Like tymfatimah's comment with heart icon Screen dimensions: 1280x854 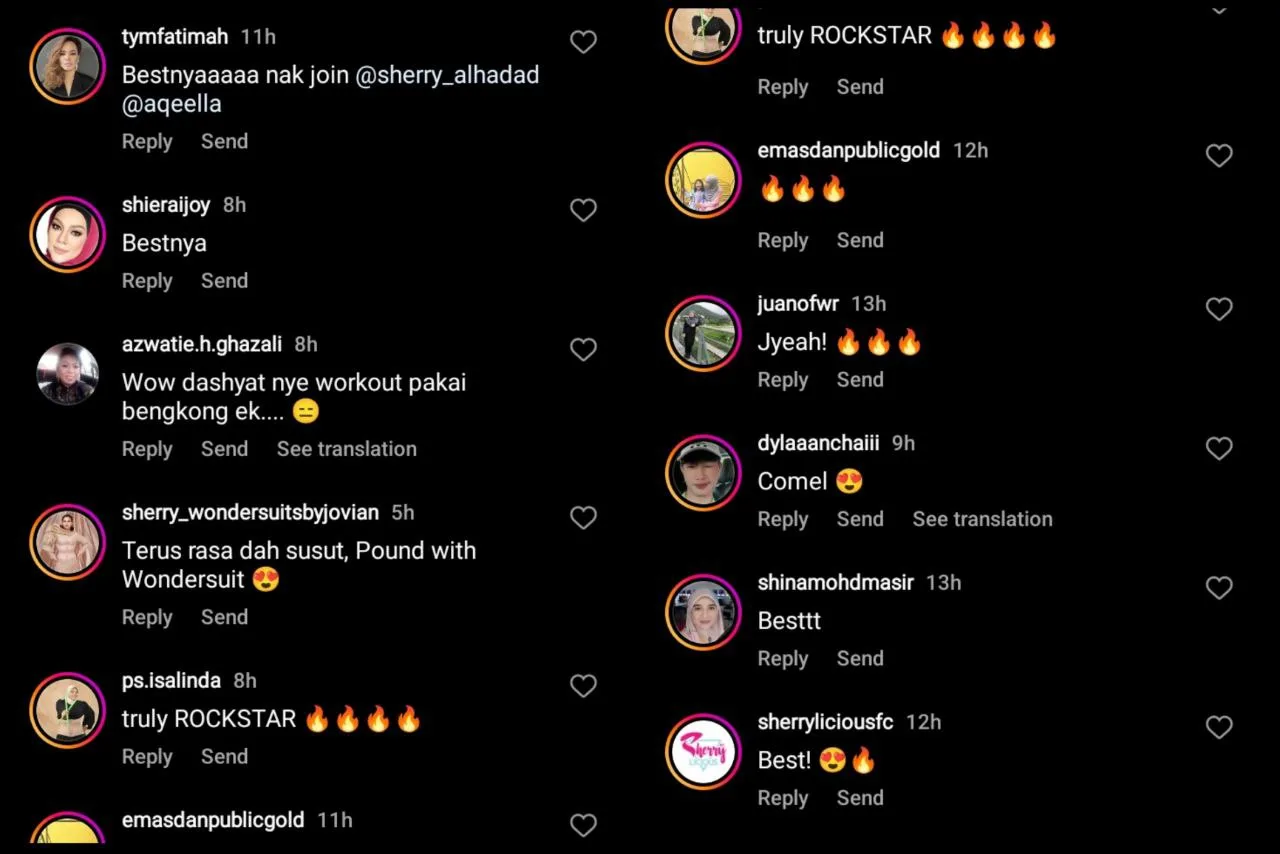click(x=583, y=42)
